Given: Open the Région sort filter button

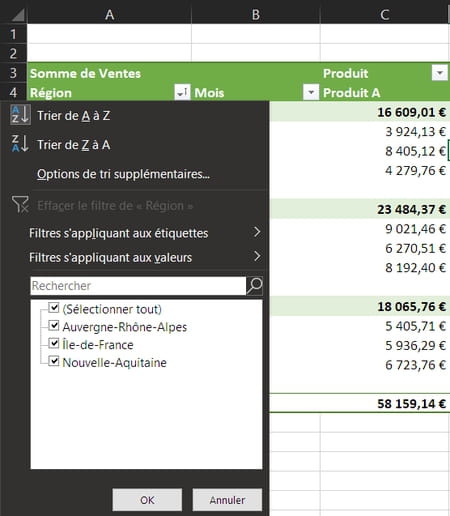Looking at the screenshot, I should (x=182, y=92).
